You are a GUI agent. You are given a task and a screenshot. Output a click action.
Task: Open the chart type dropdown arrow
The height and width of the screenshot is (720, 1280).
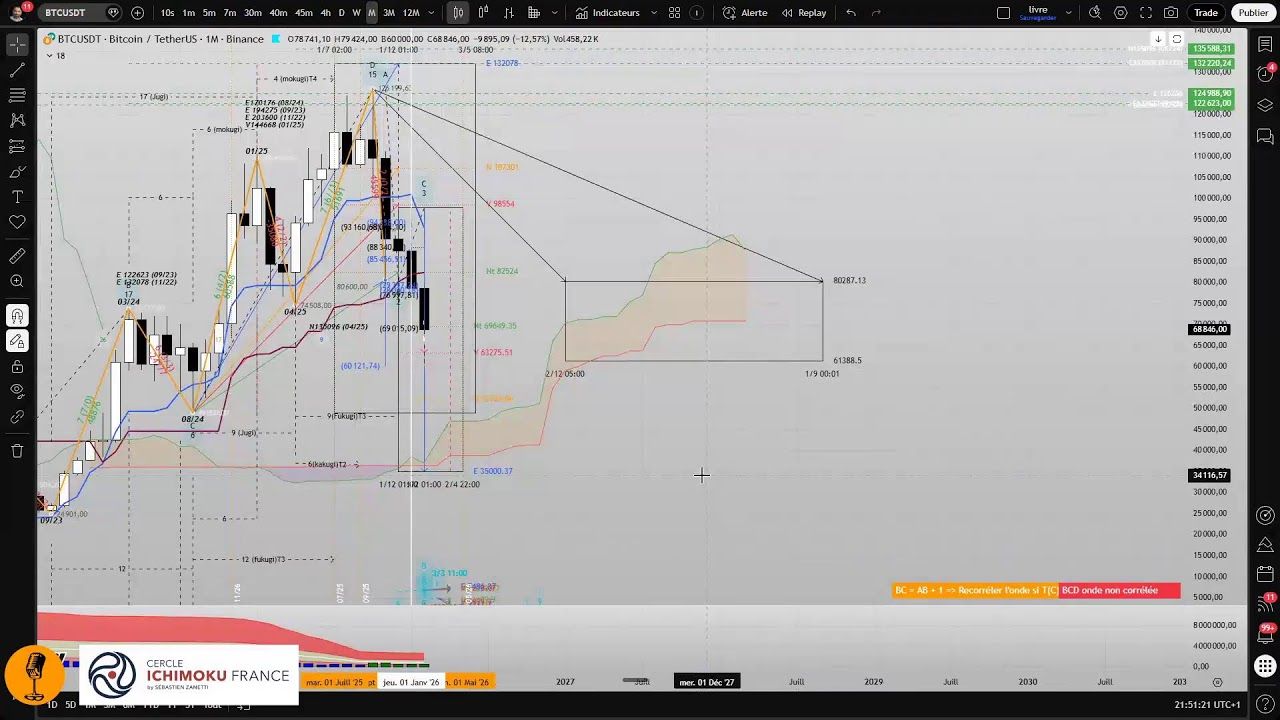pyautogui.click(x=458, y=13)
